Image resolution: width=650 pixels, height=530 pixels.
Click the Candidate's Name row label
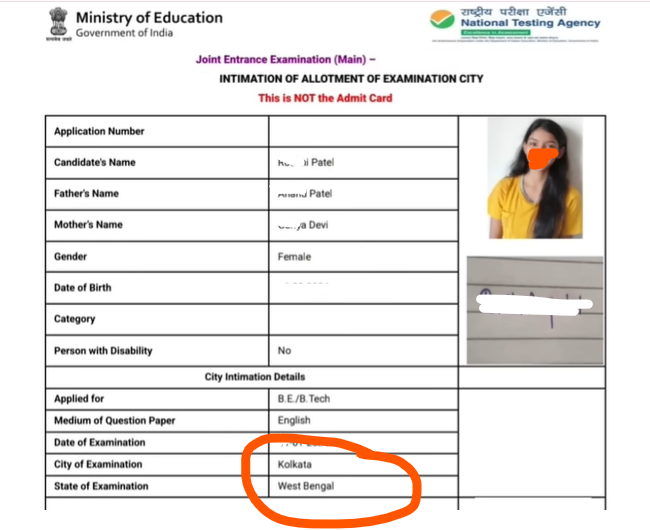point(95,162)
